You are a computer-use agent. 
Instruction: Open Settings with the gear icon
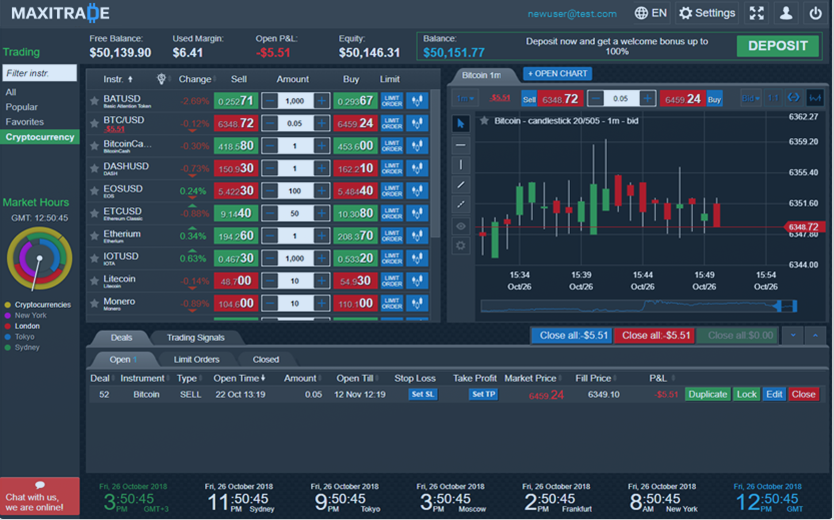click(x=707, y=13)
